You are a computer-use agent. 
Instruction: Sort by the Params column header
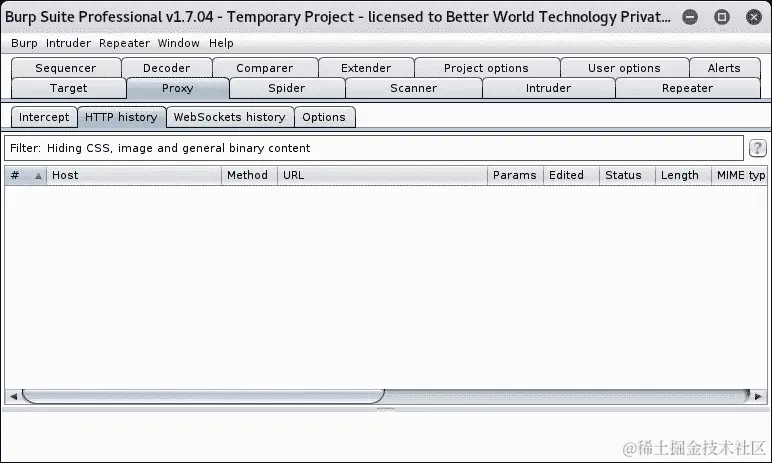pos(515,175)
